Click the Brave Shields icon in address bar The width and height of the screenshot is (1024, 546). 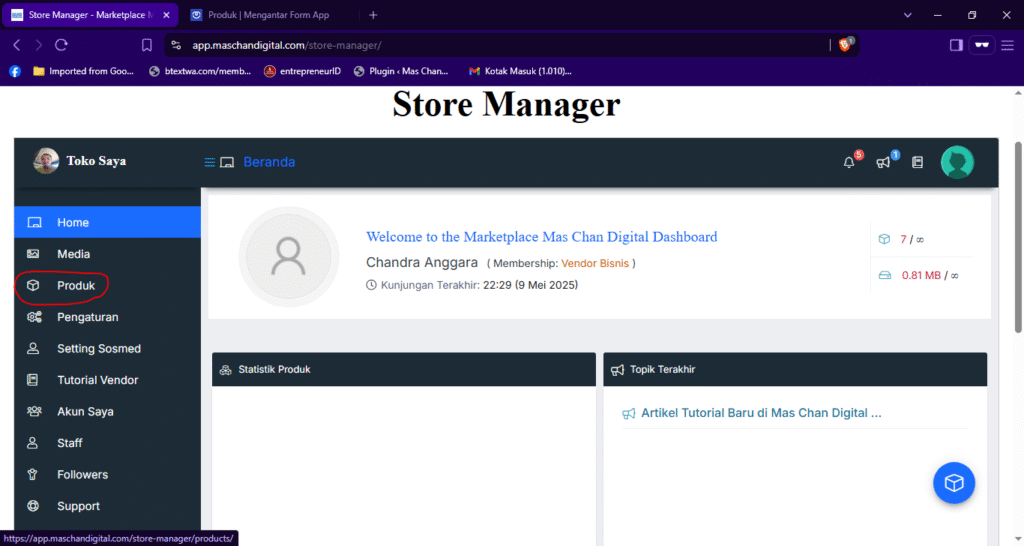(845, 44)
